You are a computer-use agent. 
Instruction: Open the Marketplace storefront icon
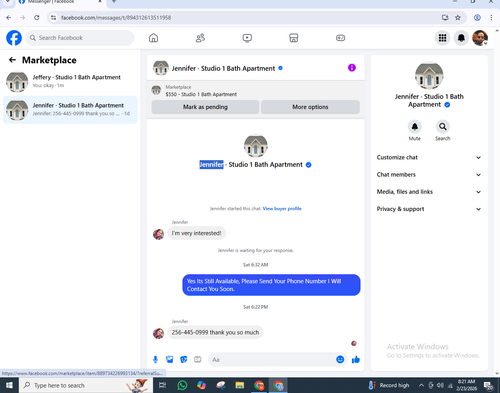pos(293,38)
